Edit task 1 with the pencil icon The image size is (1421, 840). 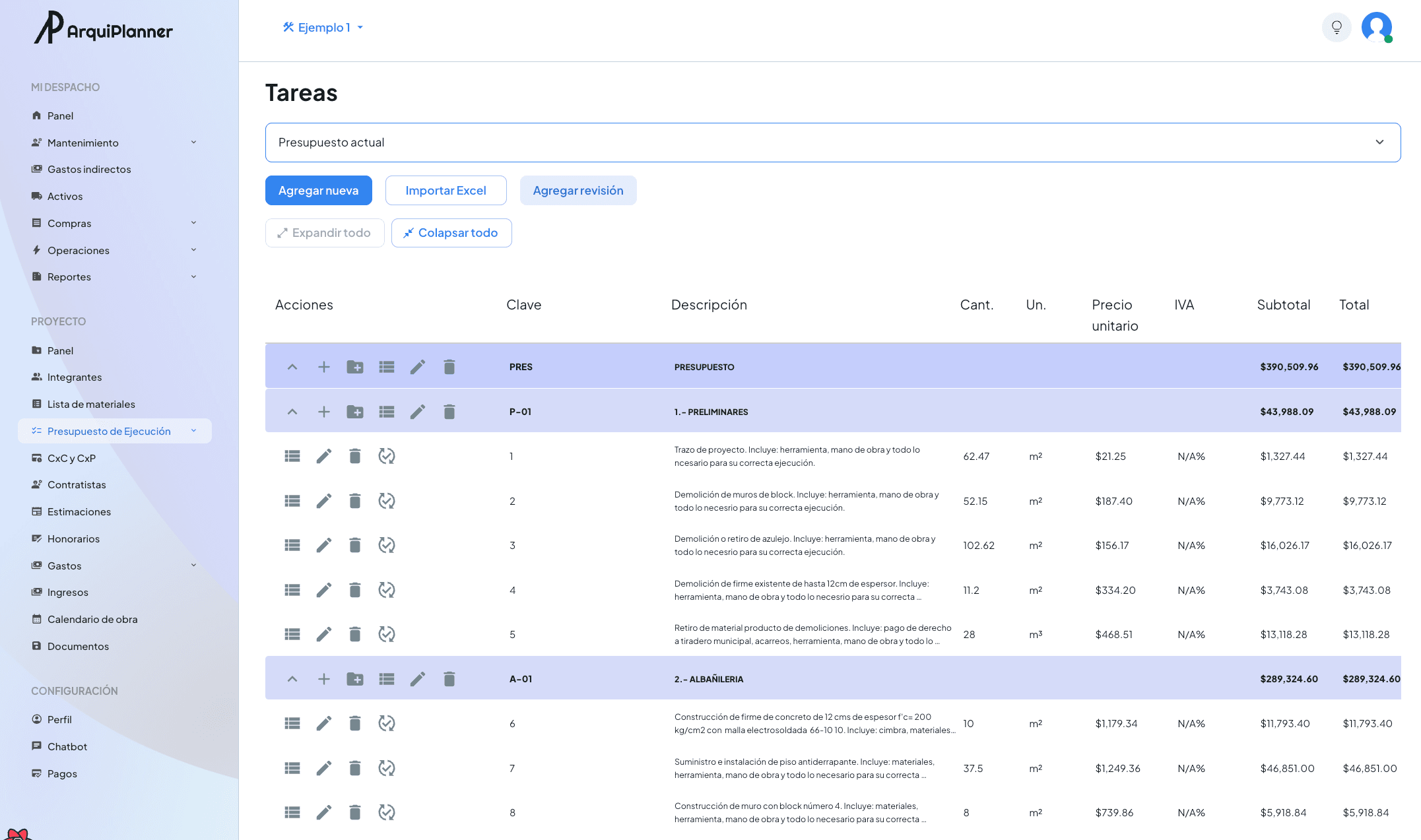pyautogui.click(x=323, y=456)
